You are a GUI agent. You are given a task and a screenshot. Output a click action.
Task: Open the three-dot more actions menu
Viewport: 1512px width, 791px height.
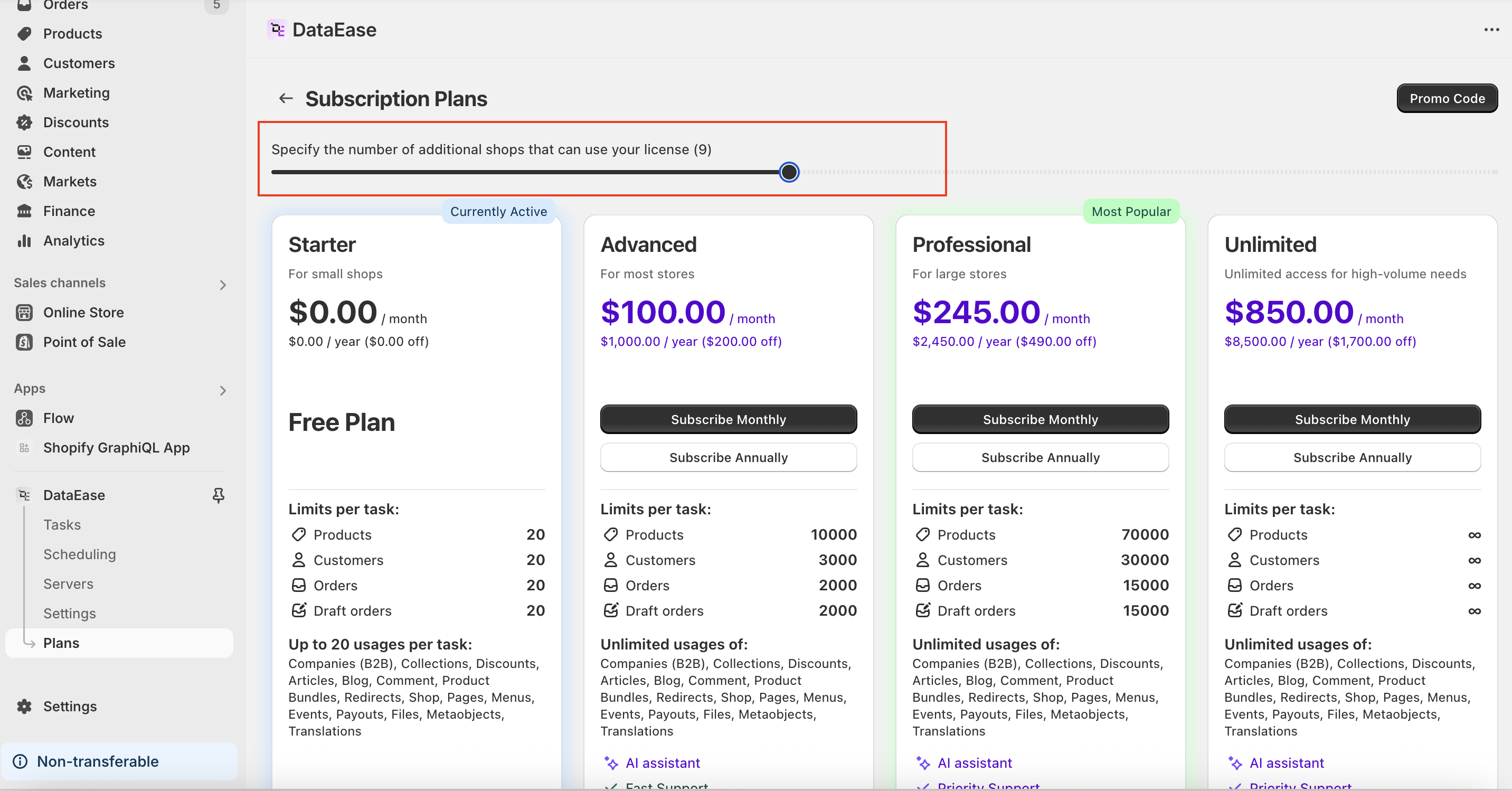pyautogui.click(x=1491, y=30)
